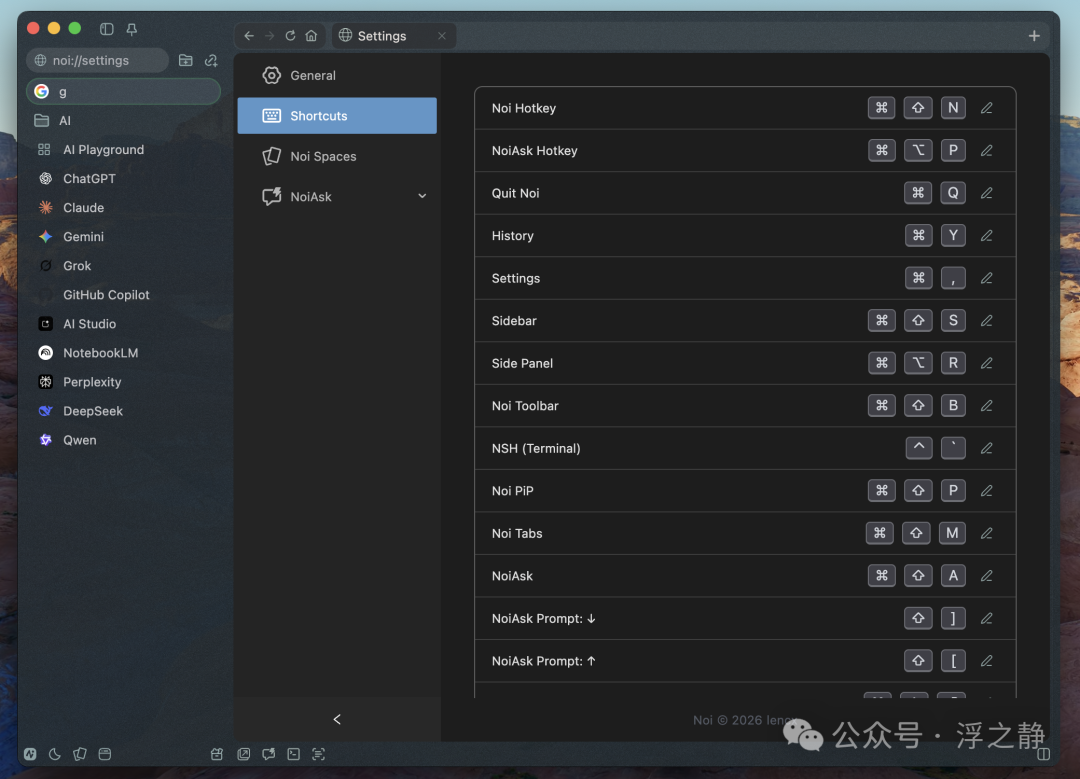Open DeepSeek from the sidebar
Screen dimensions: 1080x779
tap(124, 411)
